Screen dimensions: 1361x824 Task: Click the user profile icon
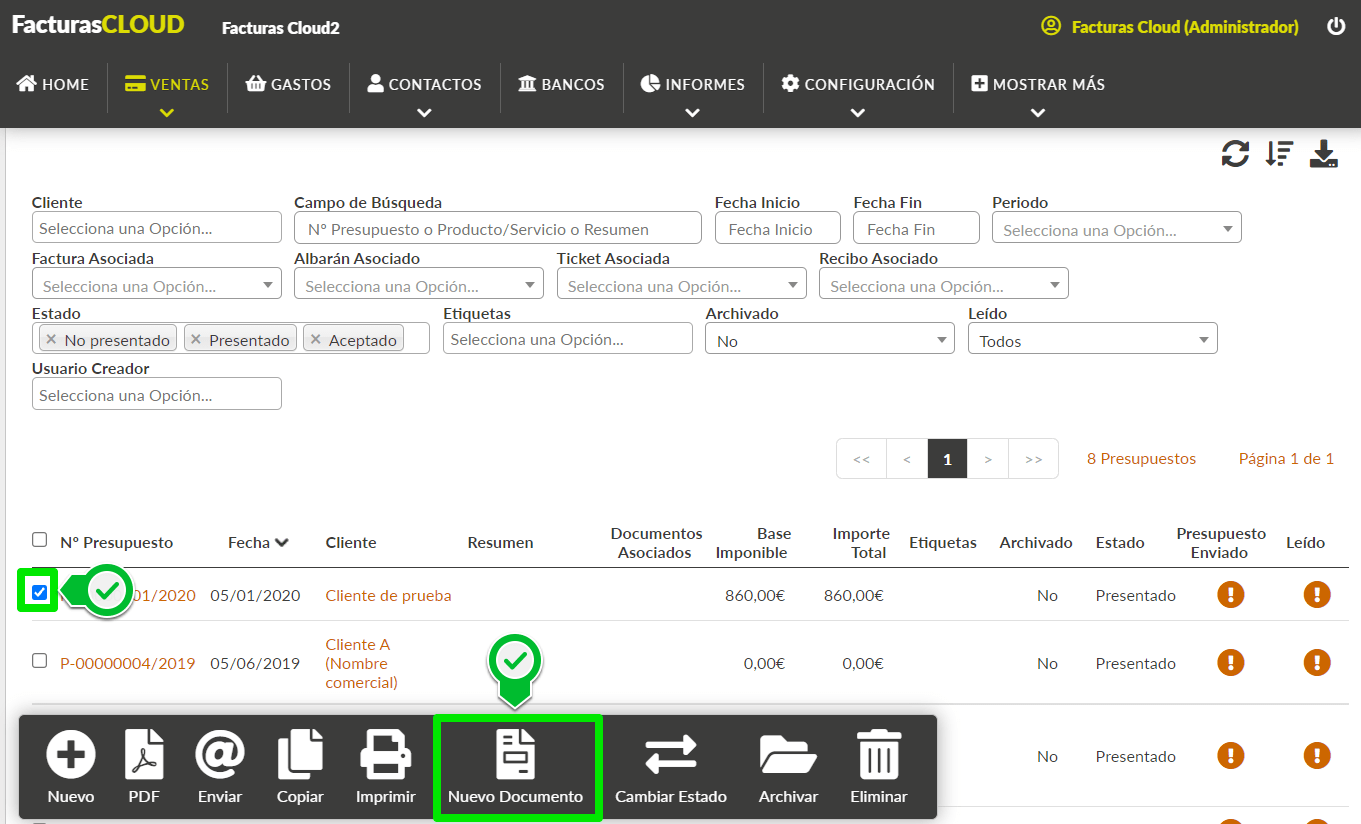click(x=1051, y=26)
